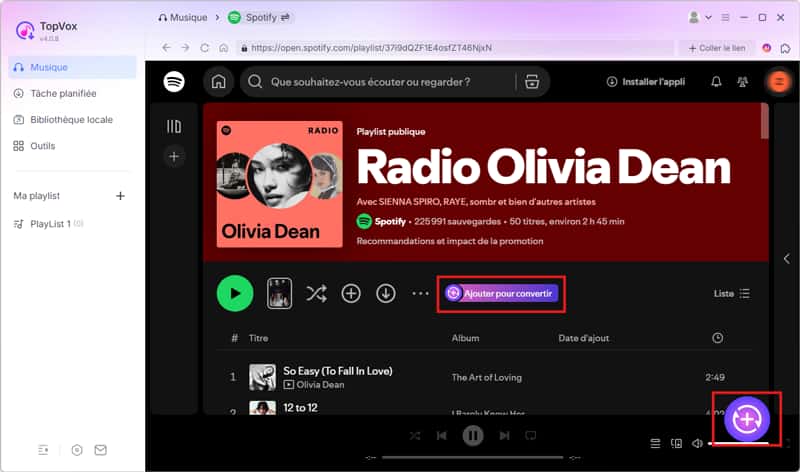The image size is (800, 472).
Task: Select the 12 to 12 track
Action: tap(301, 408)
